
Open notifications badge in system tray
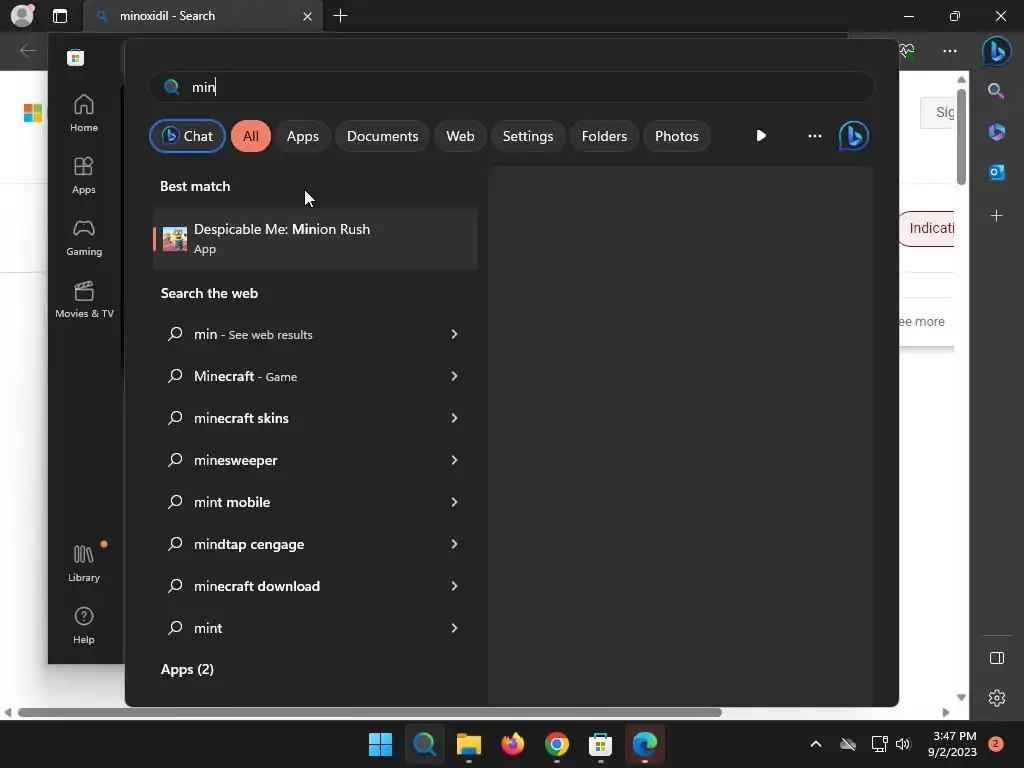click(x=995, y=744)
